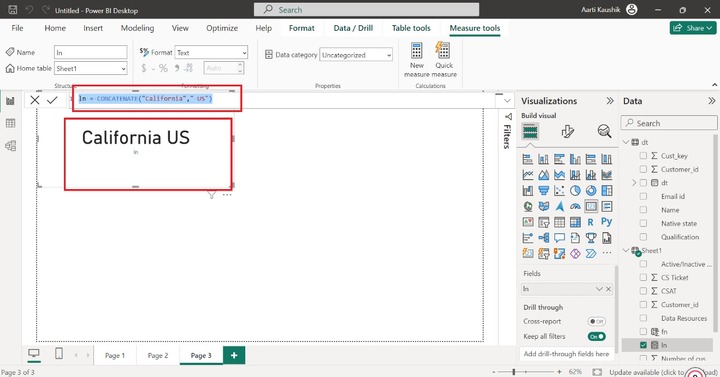This screenshot has height=377, width=720.
Task: Open Format visual pane icon
Action: point(568,132)
